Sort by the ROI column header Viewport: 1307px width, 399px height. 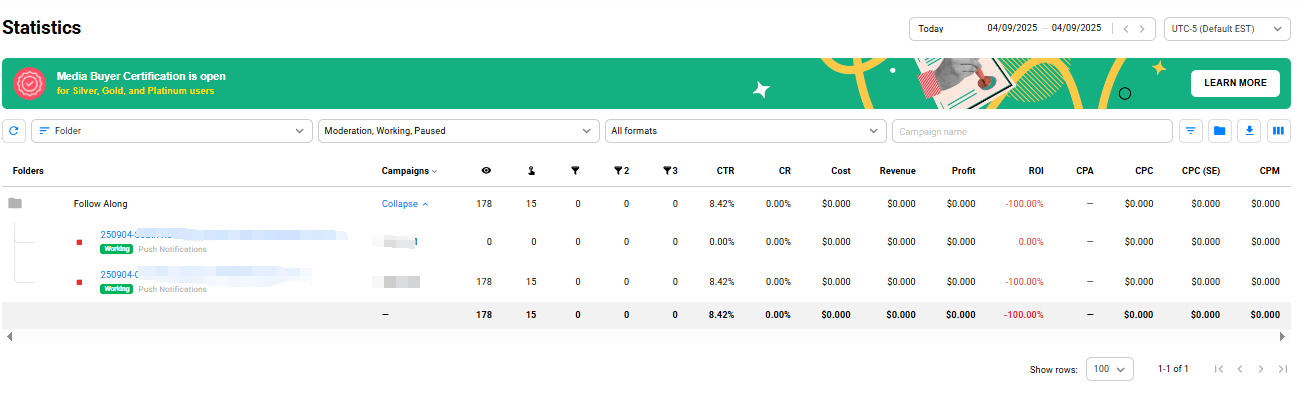1035,171
